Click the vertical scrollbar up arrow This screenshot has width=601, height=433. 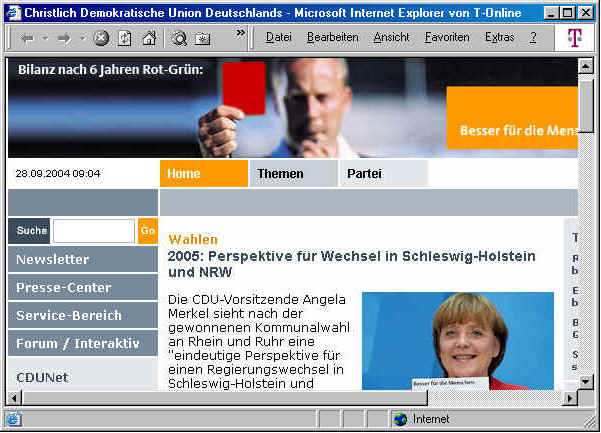pyautogui.click(x=585, y=67)
